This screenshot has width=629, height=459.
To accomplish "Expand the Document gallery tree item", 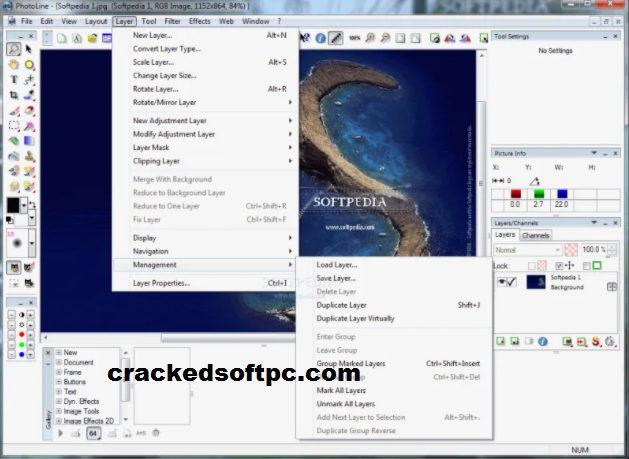I will [59, 362].
